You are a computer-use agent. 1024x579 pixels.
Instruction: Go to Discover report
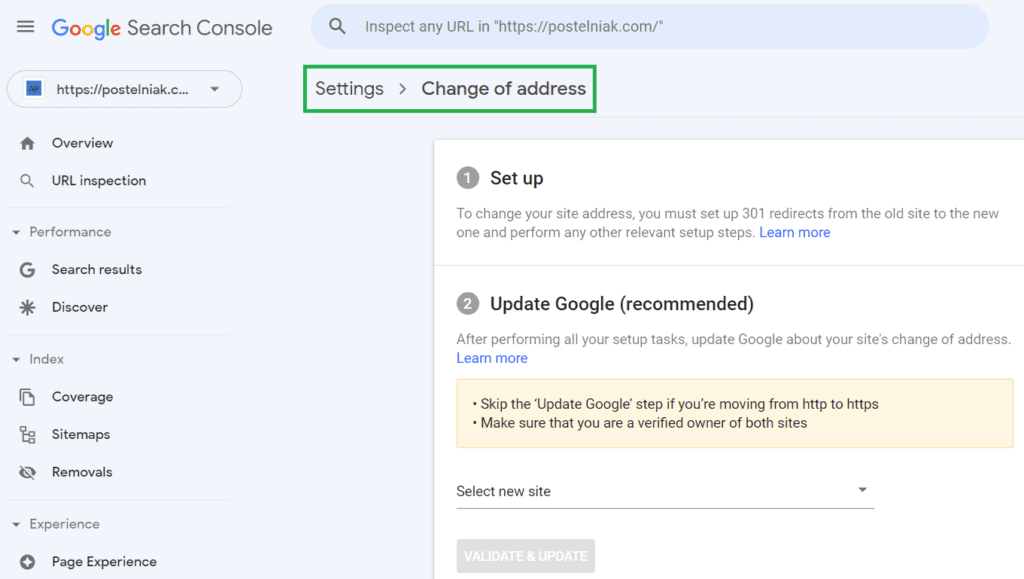(x=80, y=307)
